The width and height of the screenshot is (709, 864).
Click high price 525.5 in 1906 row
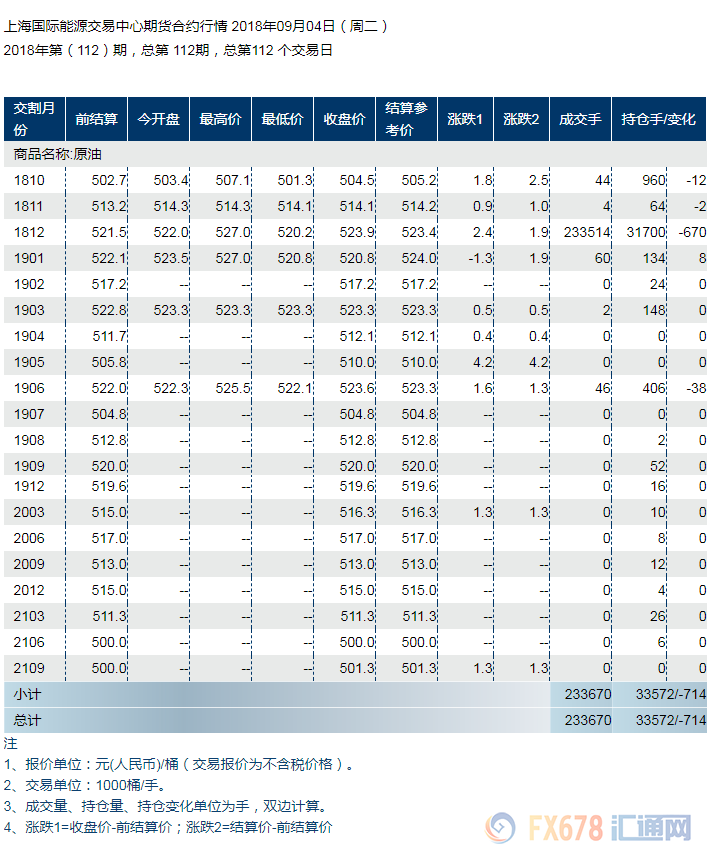click(233, 388)
